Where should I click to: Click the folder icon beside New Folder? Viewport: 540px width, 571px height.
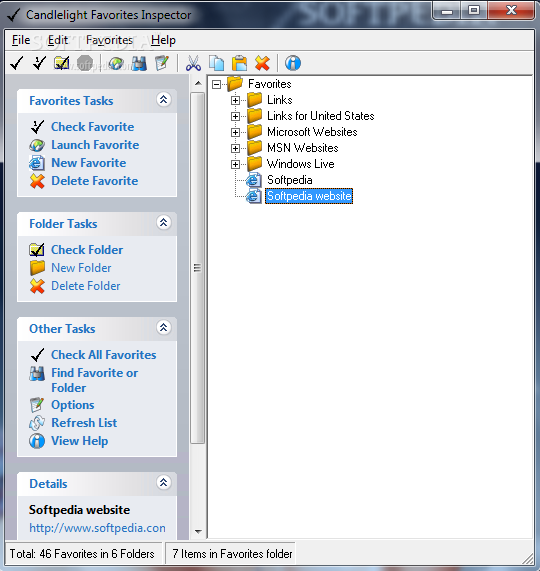[37, 268]
